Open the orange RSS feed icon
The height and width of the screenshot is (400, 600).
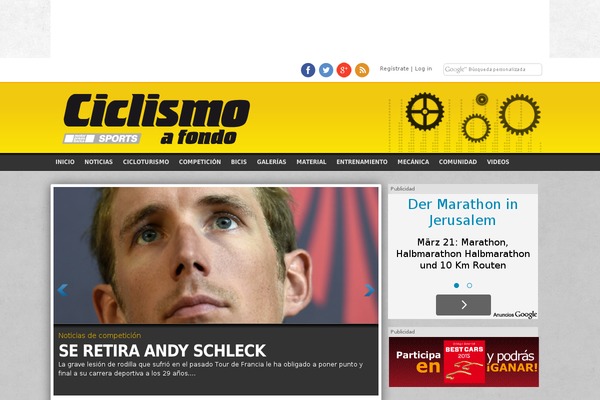coord(362,70)
